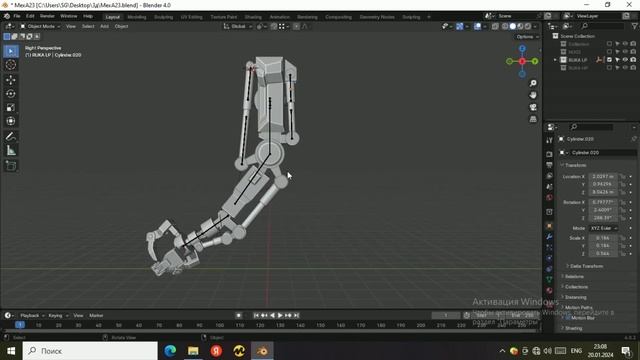Jump to timeline start frame
This screenshot has height=360, width=640.
(256, 316)
